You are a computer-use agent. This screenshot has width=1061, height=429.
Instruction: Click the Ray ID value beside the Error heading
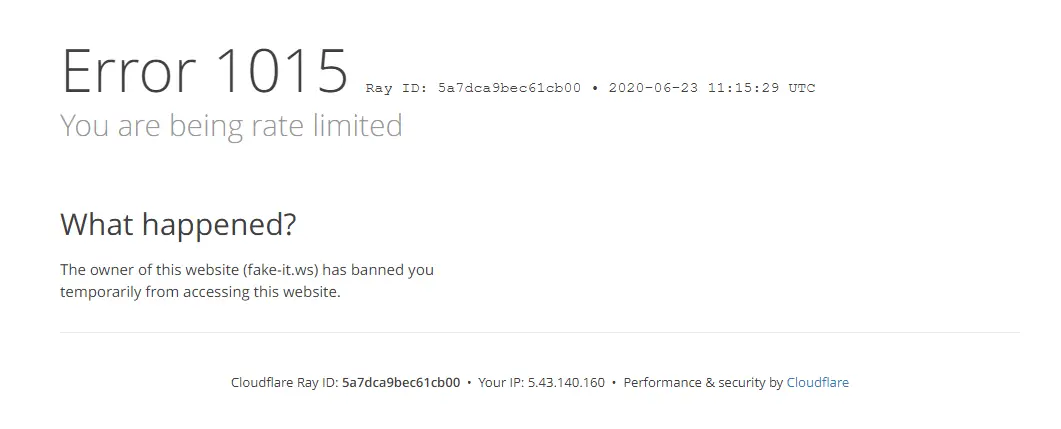(510, 88)
